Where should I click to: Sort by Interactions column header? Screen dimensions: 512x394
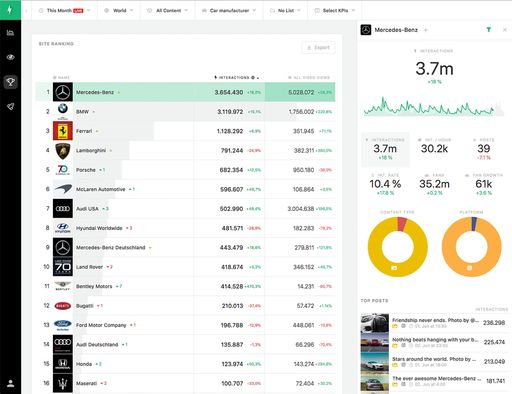pos(236,77)
